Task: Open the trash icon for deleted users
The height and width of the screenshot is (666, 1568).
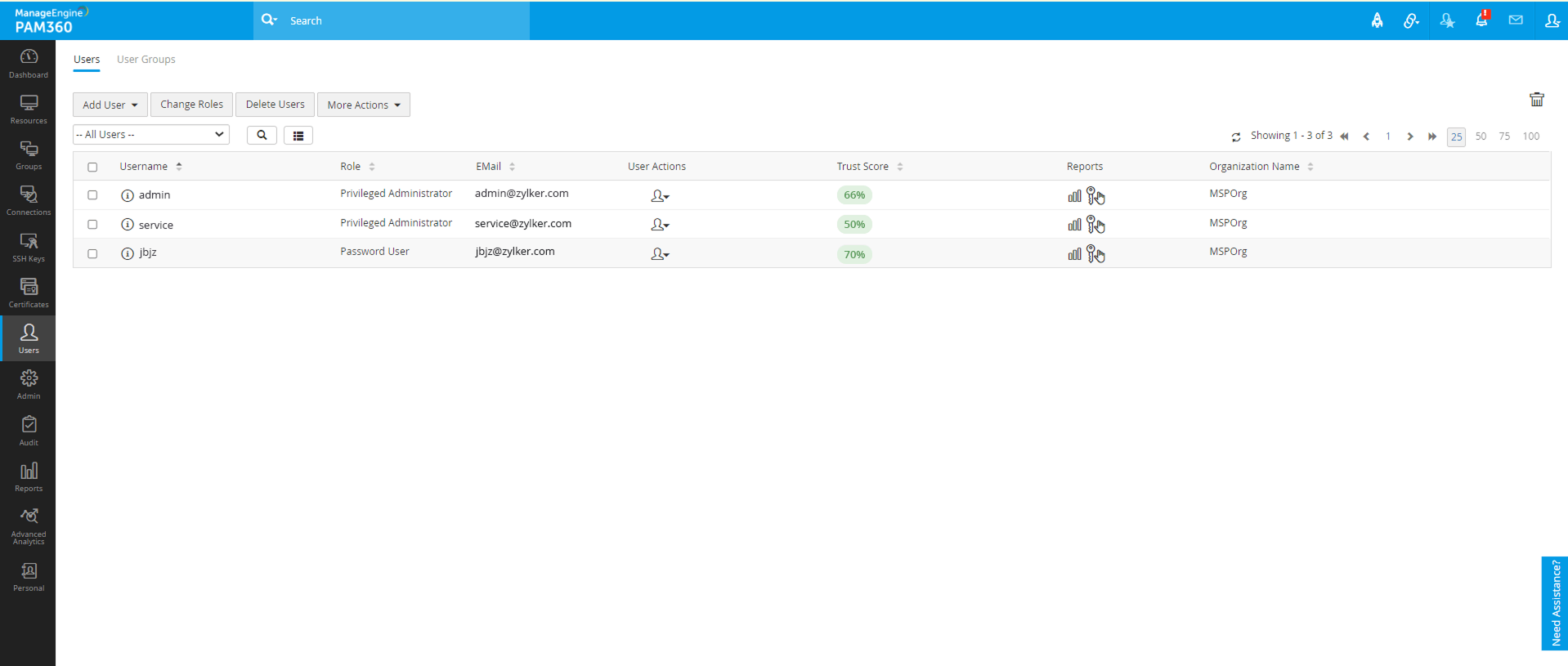Action: (x=1536, y=100)
